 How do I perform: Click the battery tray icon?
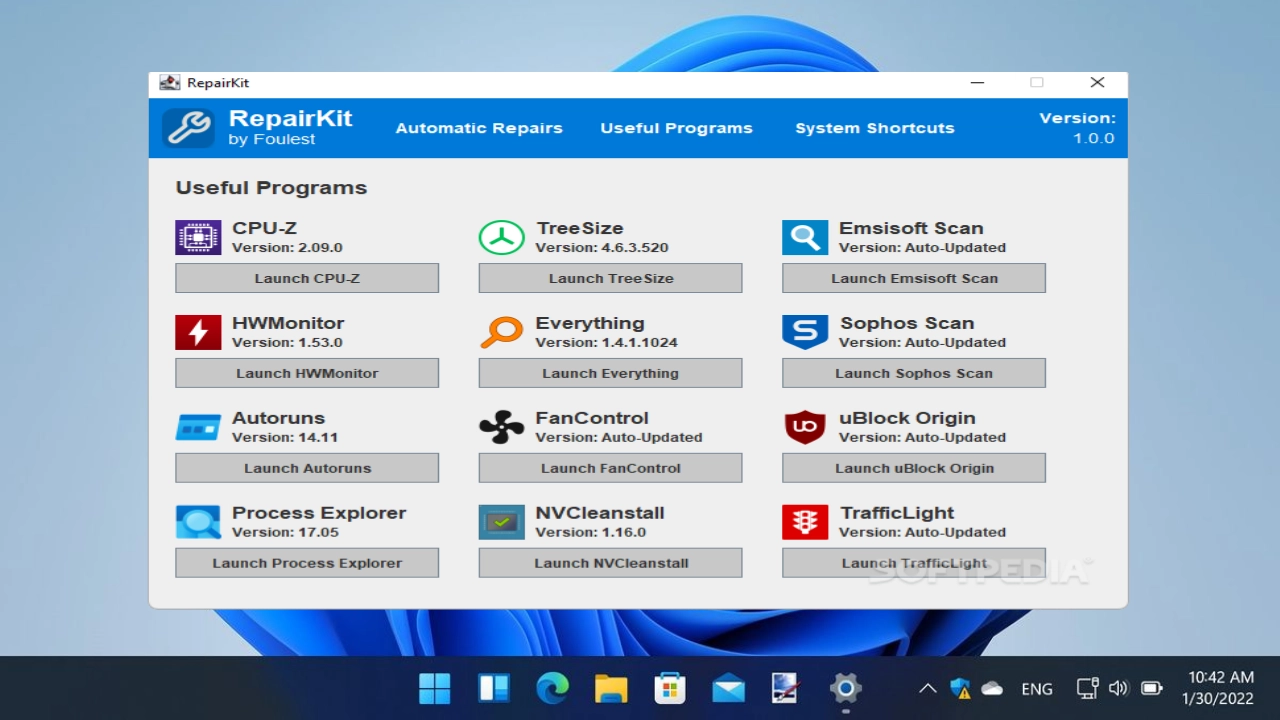[1151, 688]
